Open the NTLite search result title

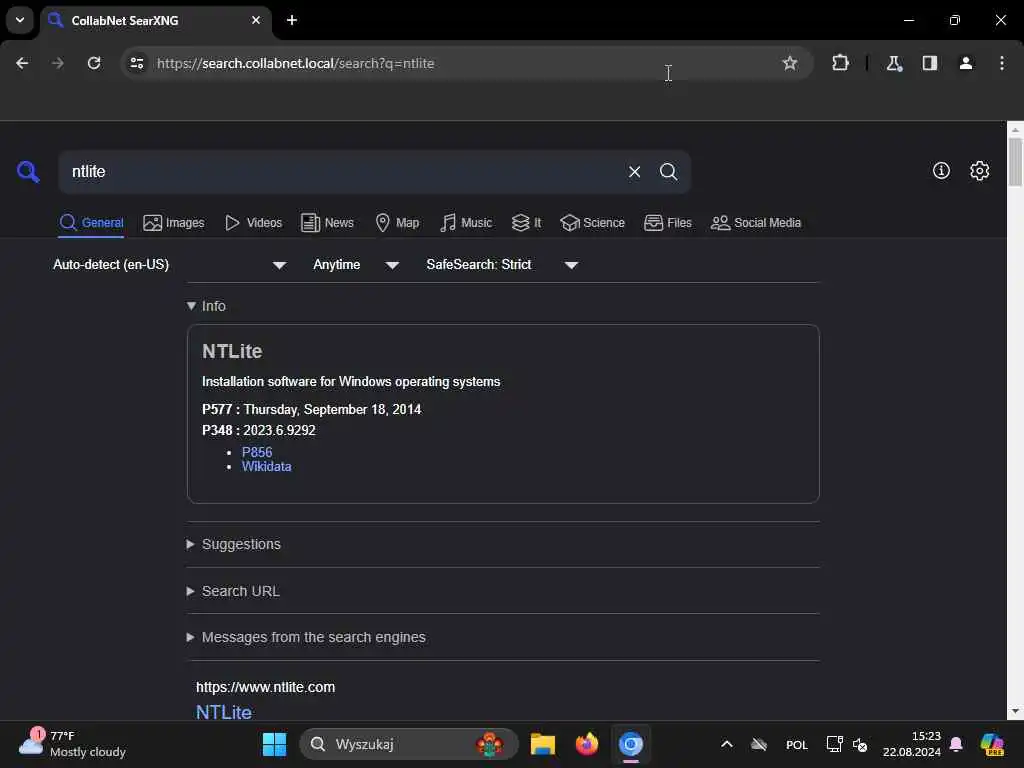click(x=224, y=712)
